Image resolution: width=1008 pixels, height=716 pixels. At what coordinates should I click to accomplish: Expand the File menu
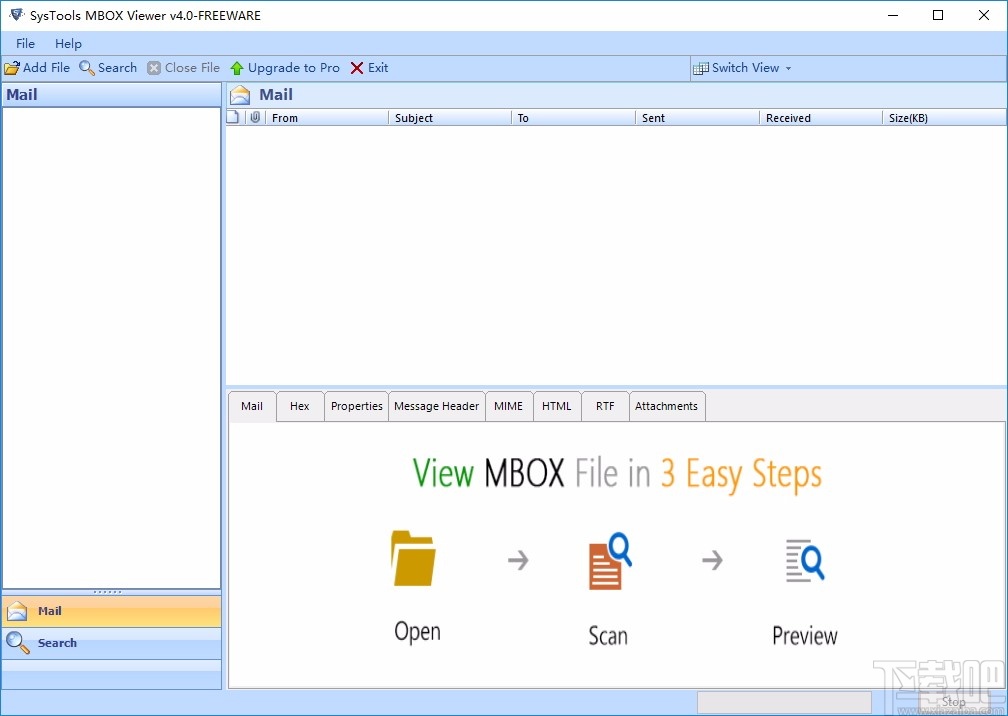tap(24, 43)
